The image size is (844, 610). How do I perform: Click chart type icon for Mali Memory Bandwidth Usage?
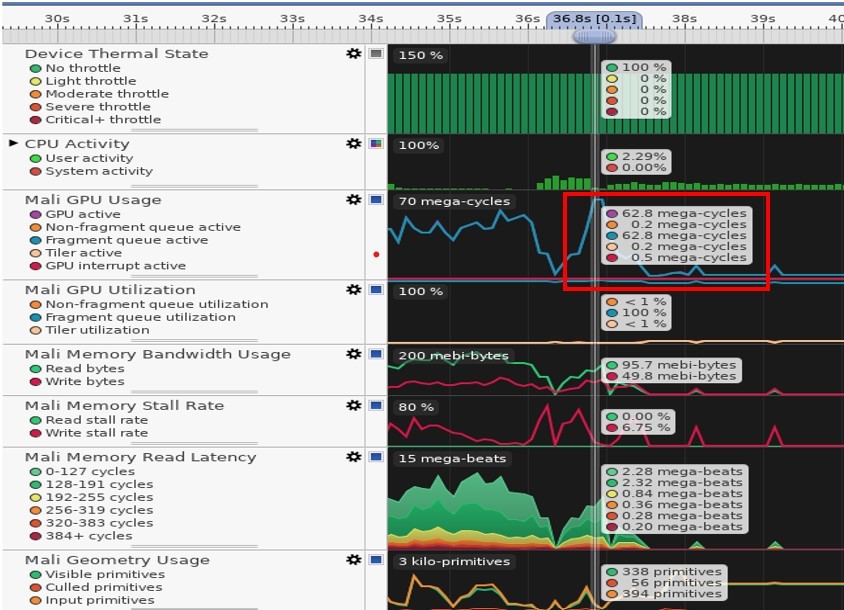[376, 353]
